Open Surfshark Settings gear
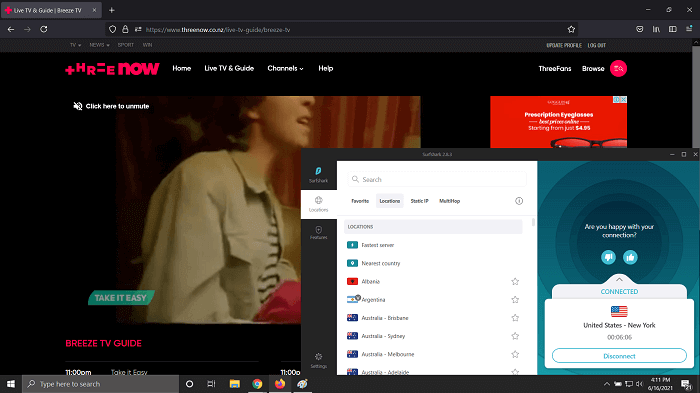This screenshot has height=393, width=700. click(x=318, y=360)
